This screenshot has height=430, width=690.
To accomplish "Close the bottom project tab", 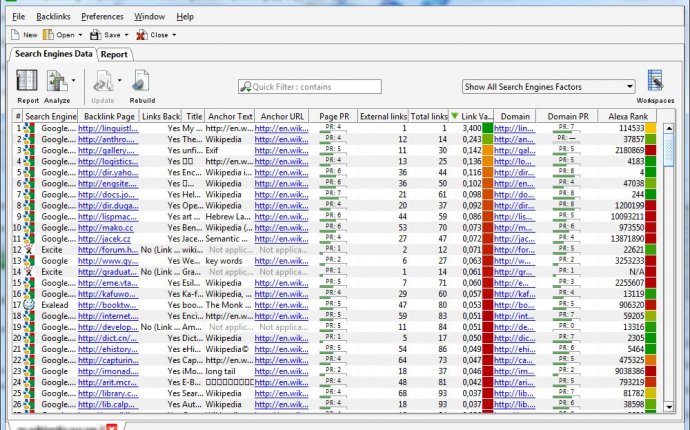I will (x=112, y=427).
